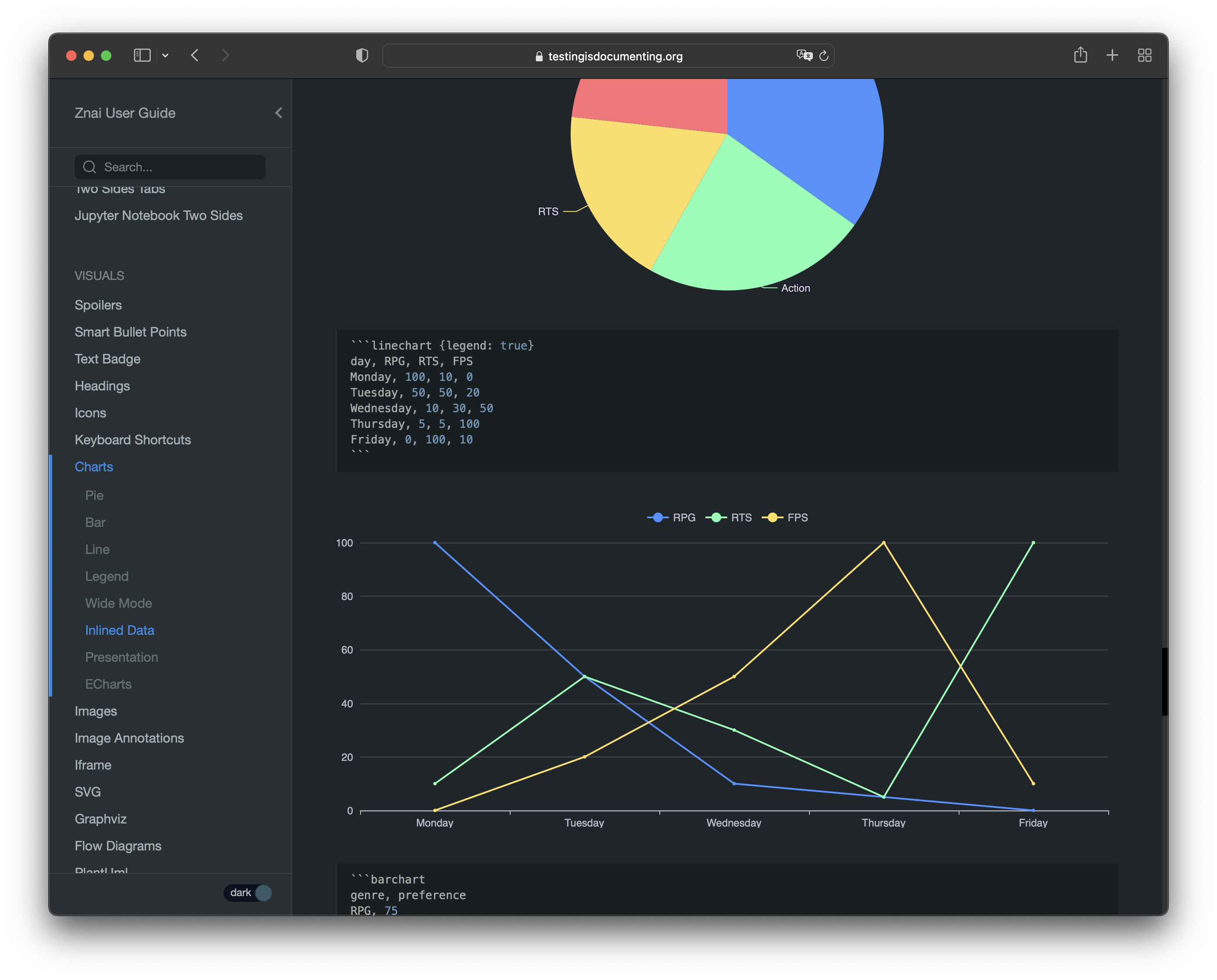Open a new tab with plus icon

(x=1112, y=55)
